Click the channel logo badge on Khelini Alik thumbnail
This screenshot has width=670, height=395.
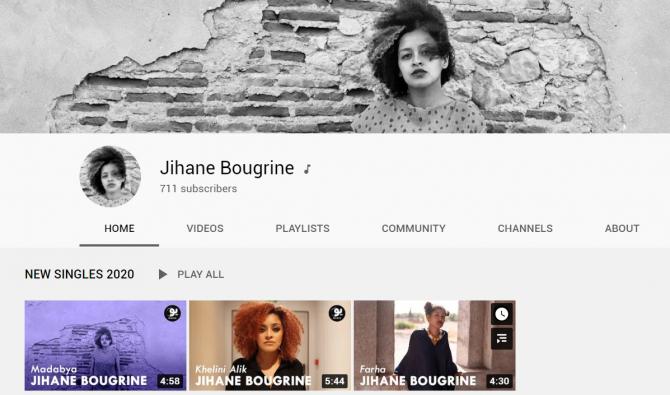[337, 313]
